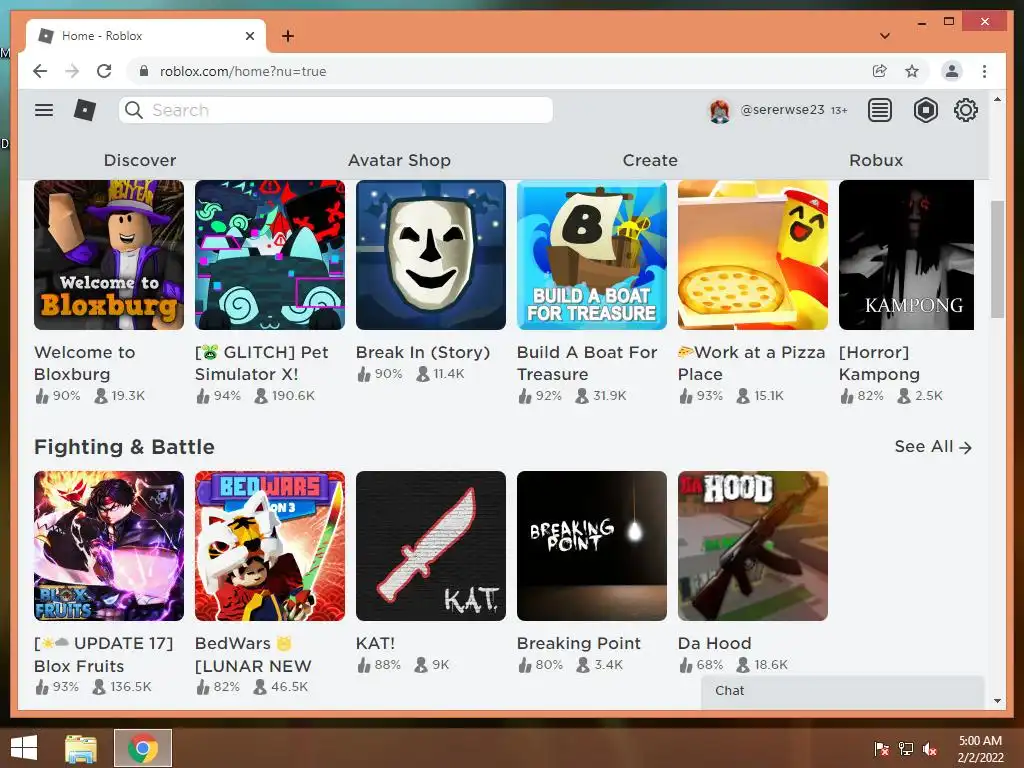Bookmark this page with star icon

[912, 71]
